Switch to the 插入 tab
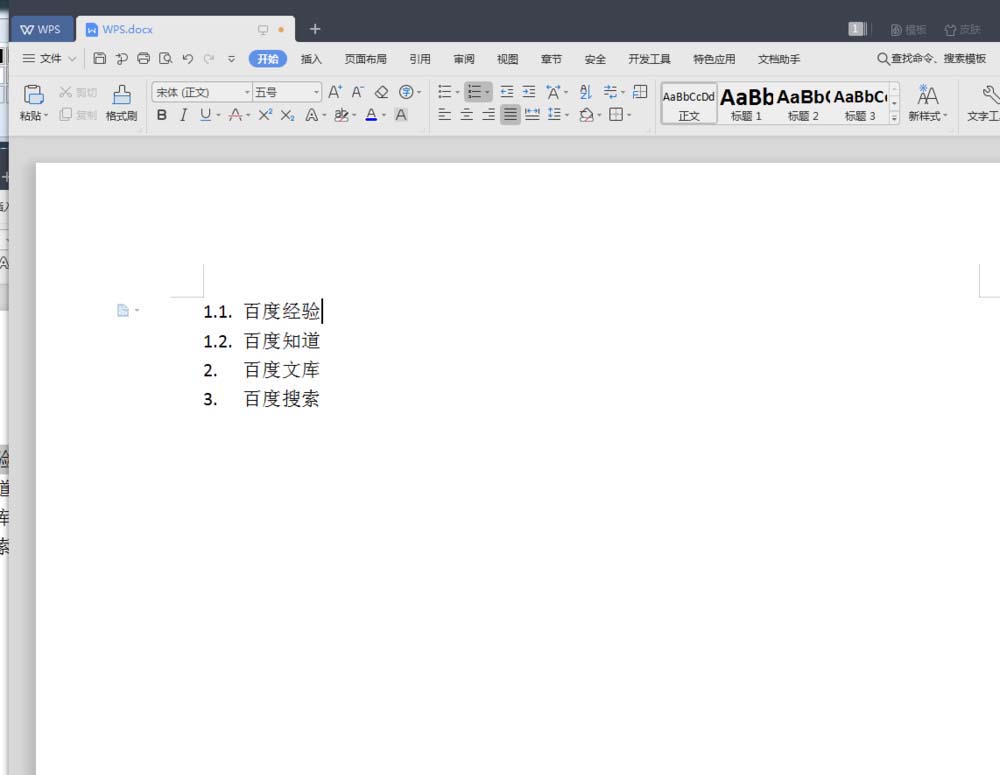The image size is (1000, 775). (x=311, y=59)
